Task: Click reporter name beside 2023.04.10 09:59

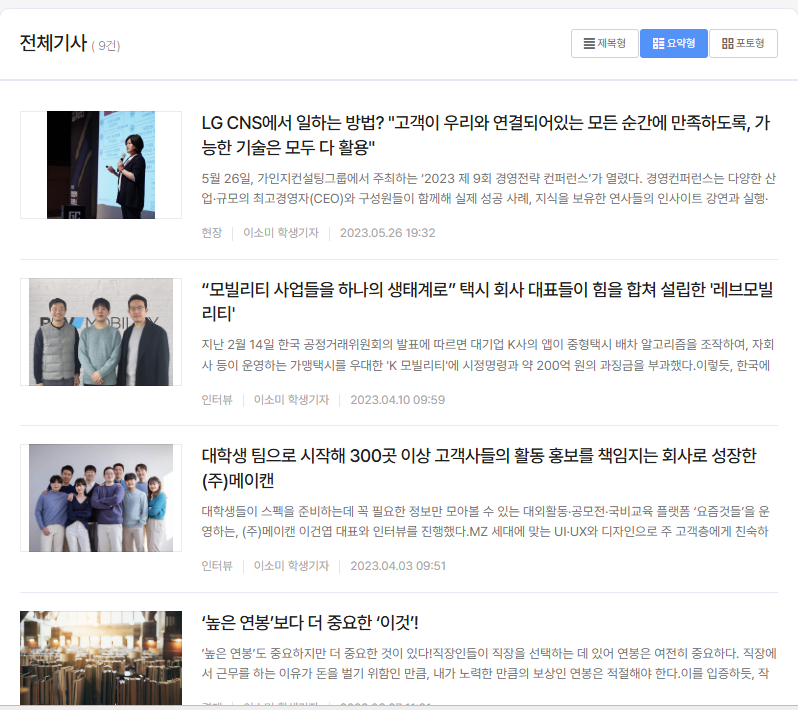Action: [x=292, y=400]
